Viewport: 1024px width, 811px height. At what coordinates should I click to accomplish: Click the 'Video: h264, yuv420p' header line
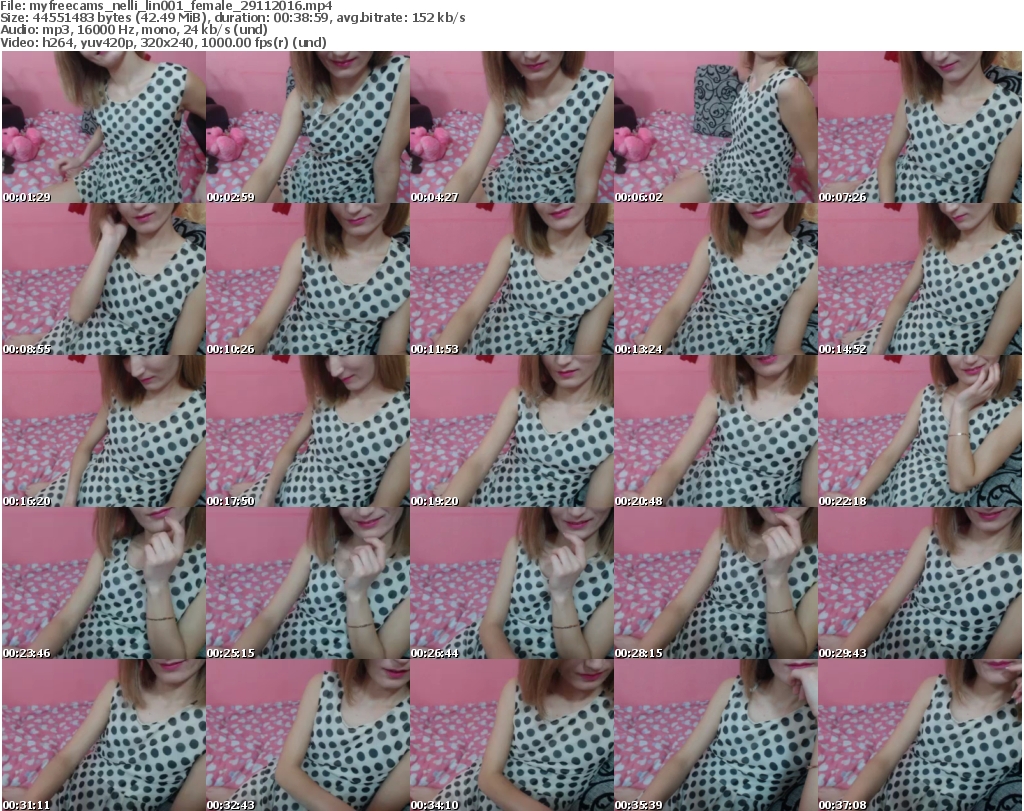click(x=163, y=42)
